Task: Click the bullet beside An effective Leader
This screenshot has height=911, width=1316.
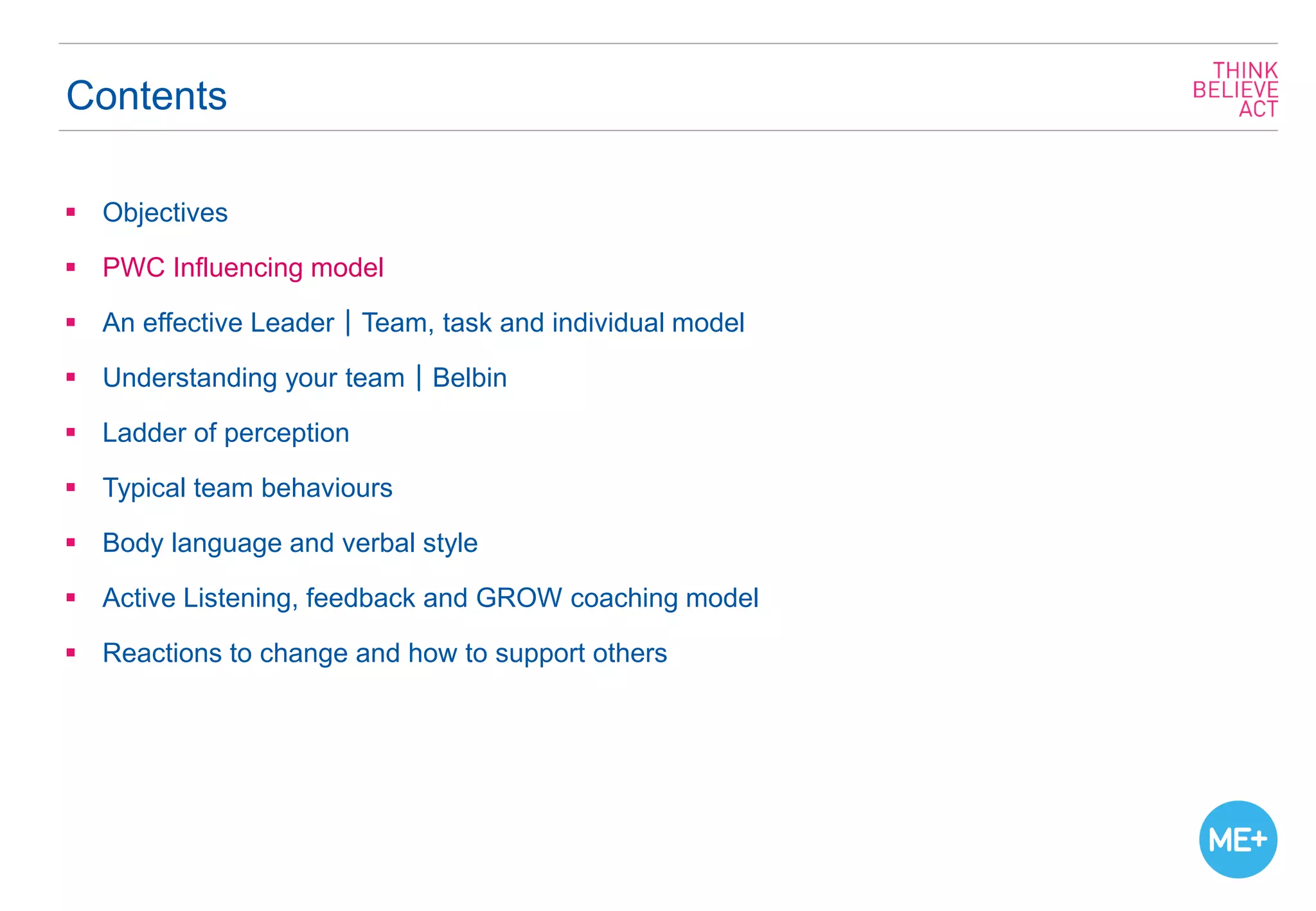Action: coord(71,323)
